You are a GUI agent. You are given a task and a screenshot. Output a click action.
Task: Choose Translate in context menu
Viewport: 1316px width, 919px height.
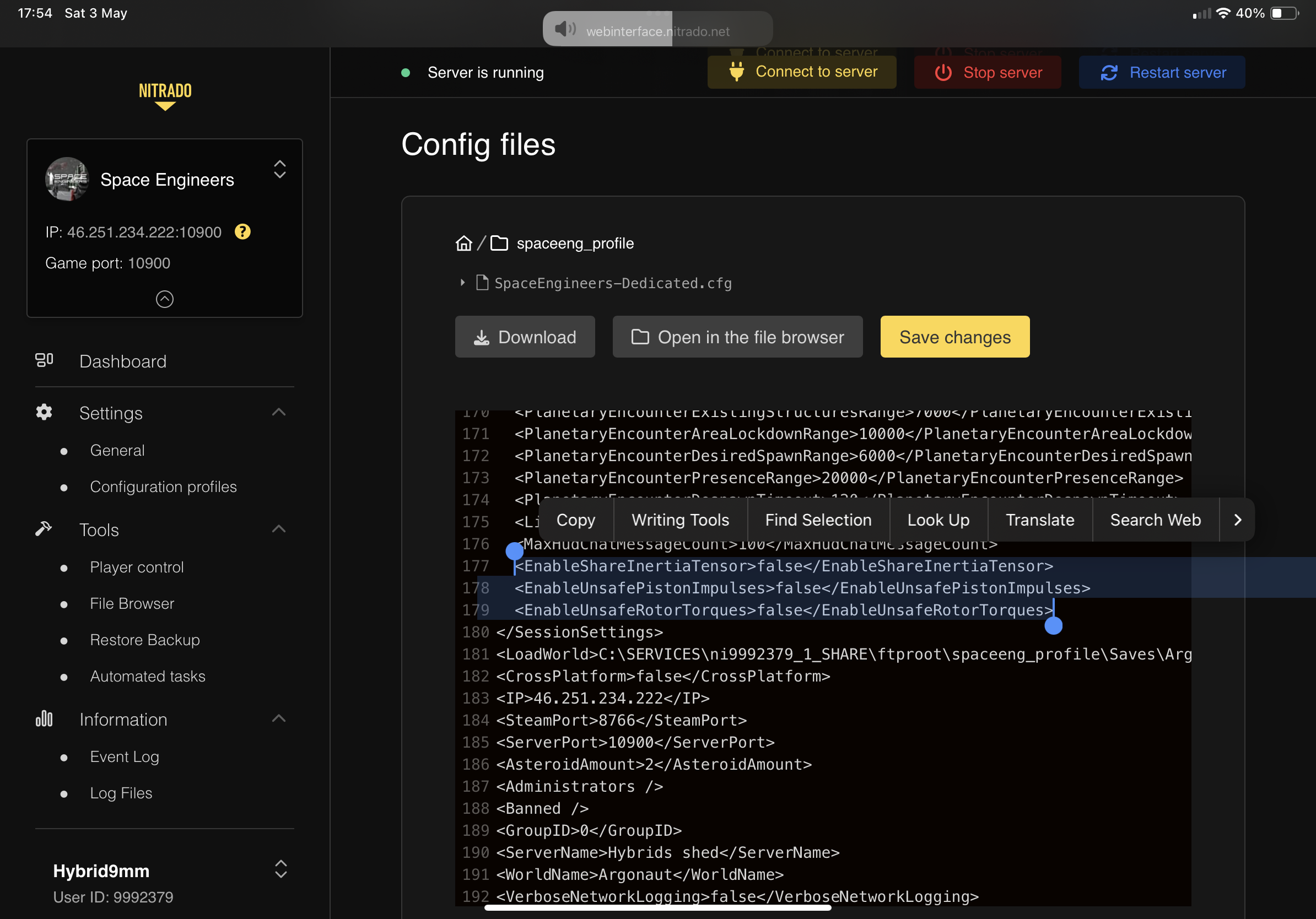coord(1040,520)
